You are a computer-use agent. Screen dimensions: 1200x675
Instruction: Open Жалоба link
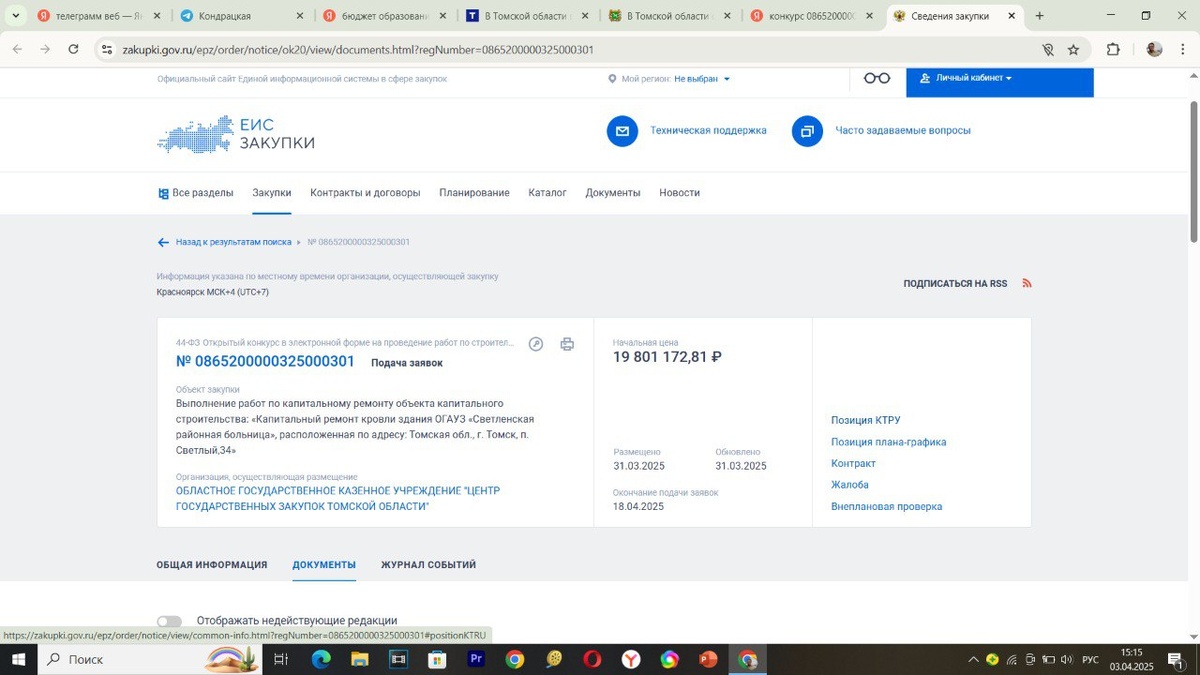tap(850, 485)
